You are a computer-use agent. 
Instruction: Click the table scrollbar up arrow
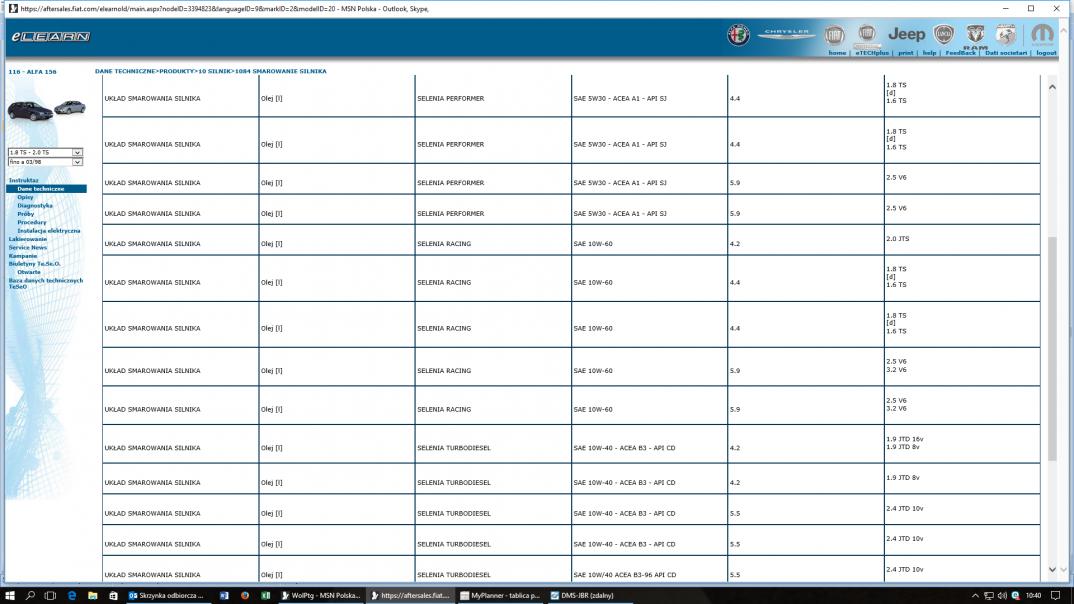pyautogui.click(x=1052, y=87)
